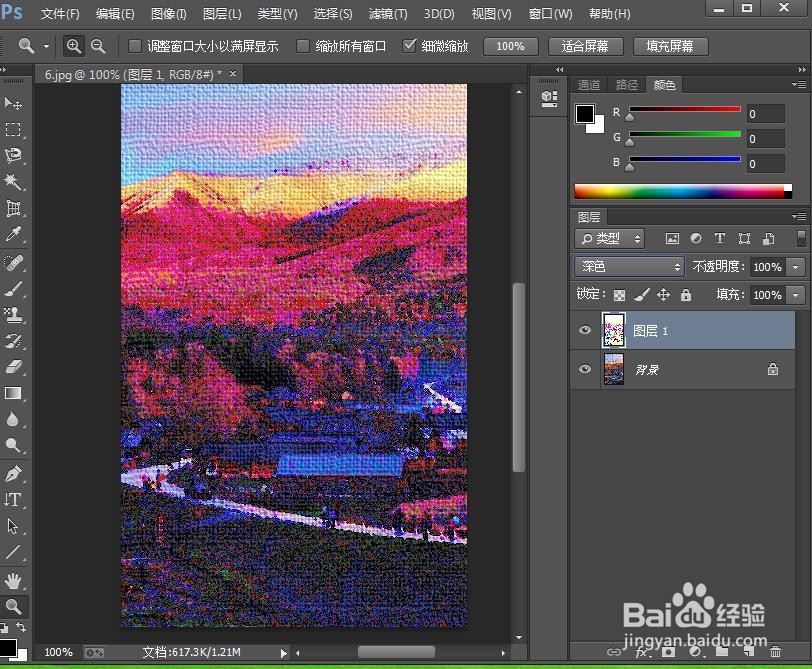Select the Move tool
Viewport: 812px width, 669px height.
tap(13, 103)
